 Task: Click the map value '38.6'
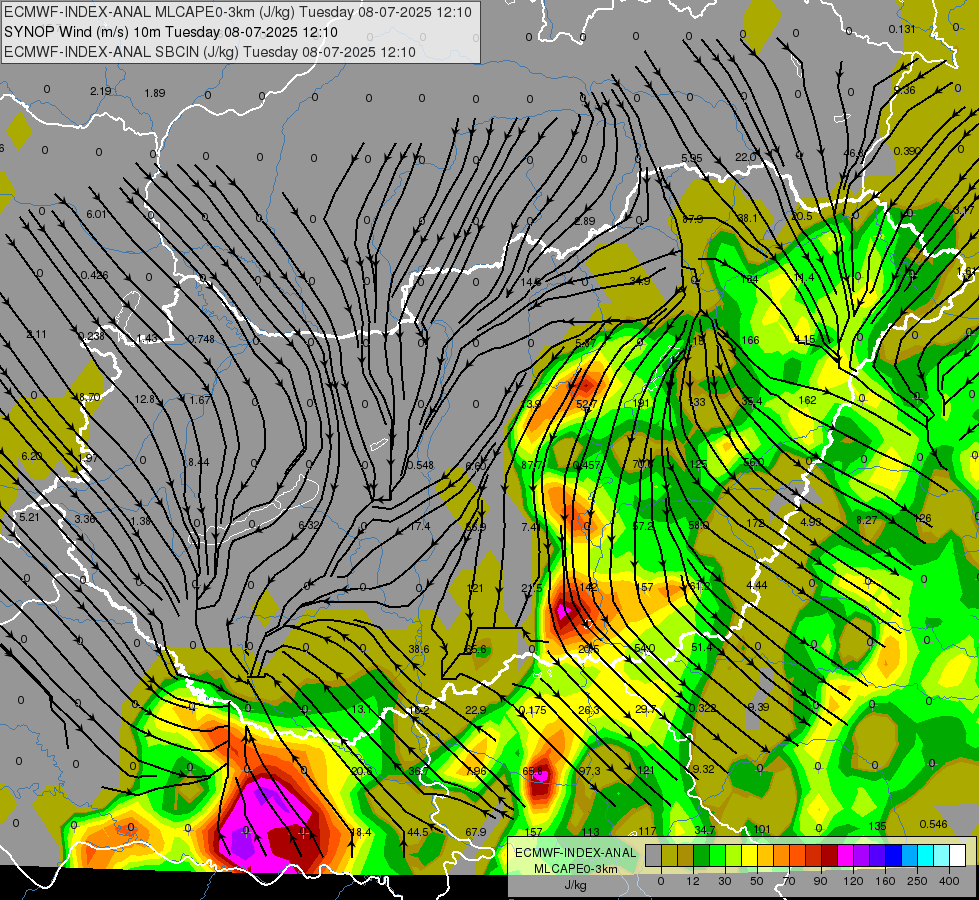(x=419, y=650)
